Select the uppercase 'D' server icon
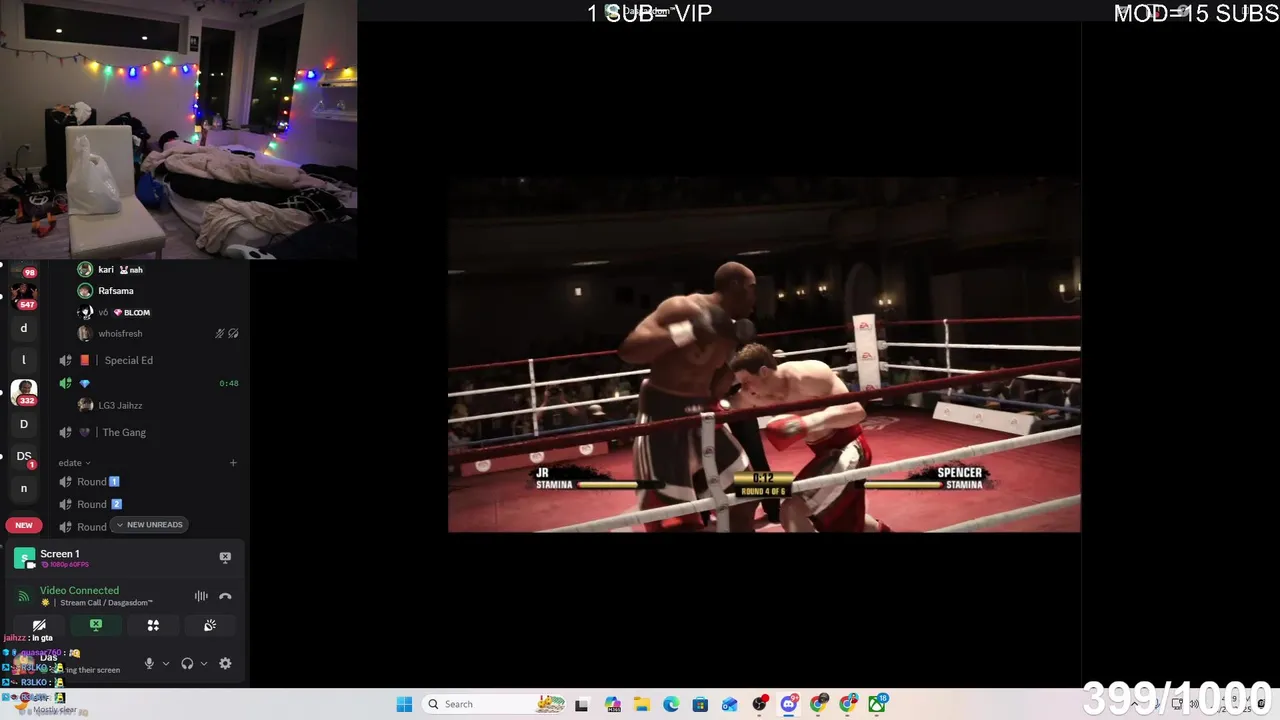Image resolution: width=1280 pixels, height=720 pixels. 23,424
